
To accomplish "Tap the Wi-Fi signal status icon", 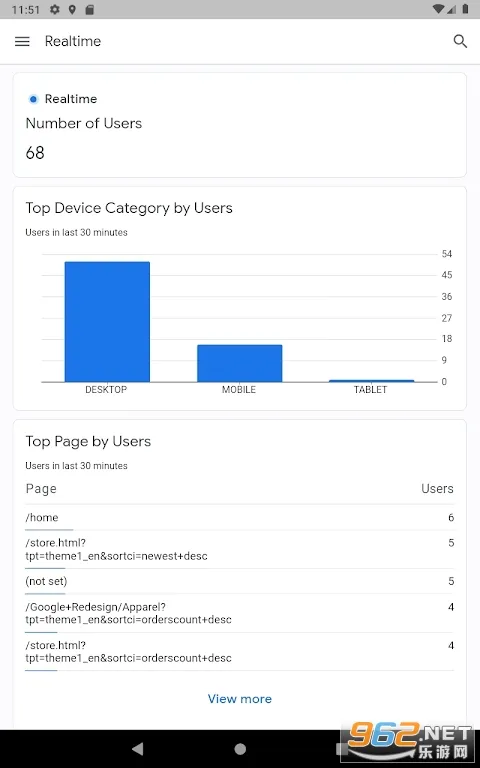I will point(438,9).
